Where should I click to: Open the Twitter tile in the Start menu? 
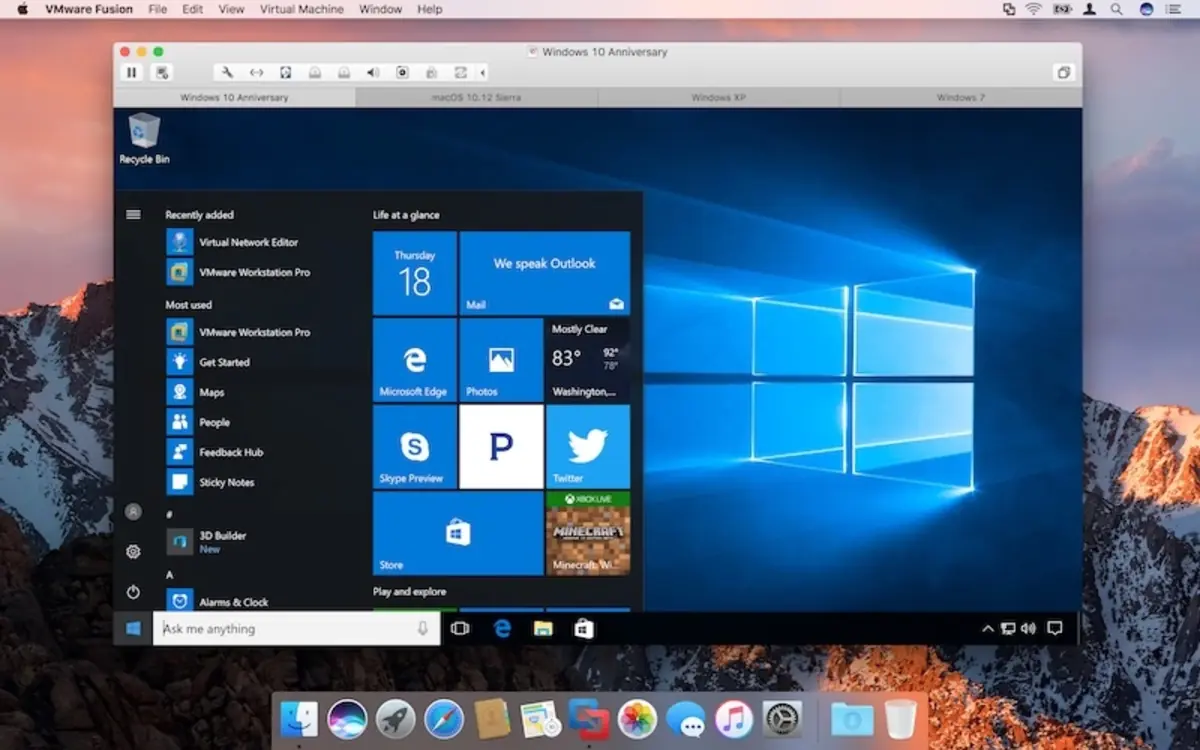(x=588, y=447)
